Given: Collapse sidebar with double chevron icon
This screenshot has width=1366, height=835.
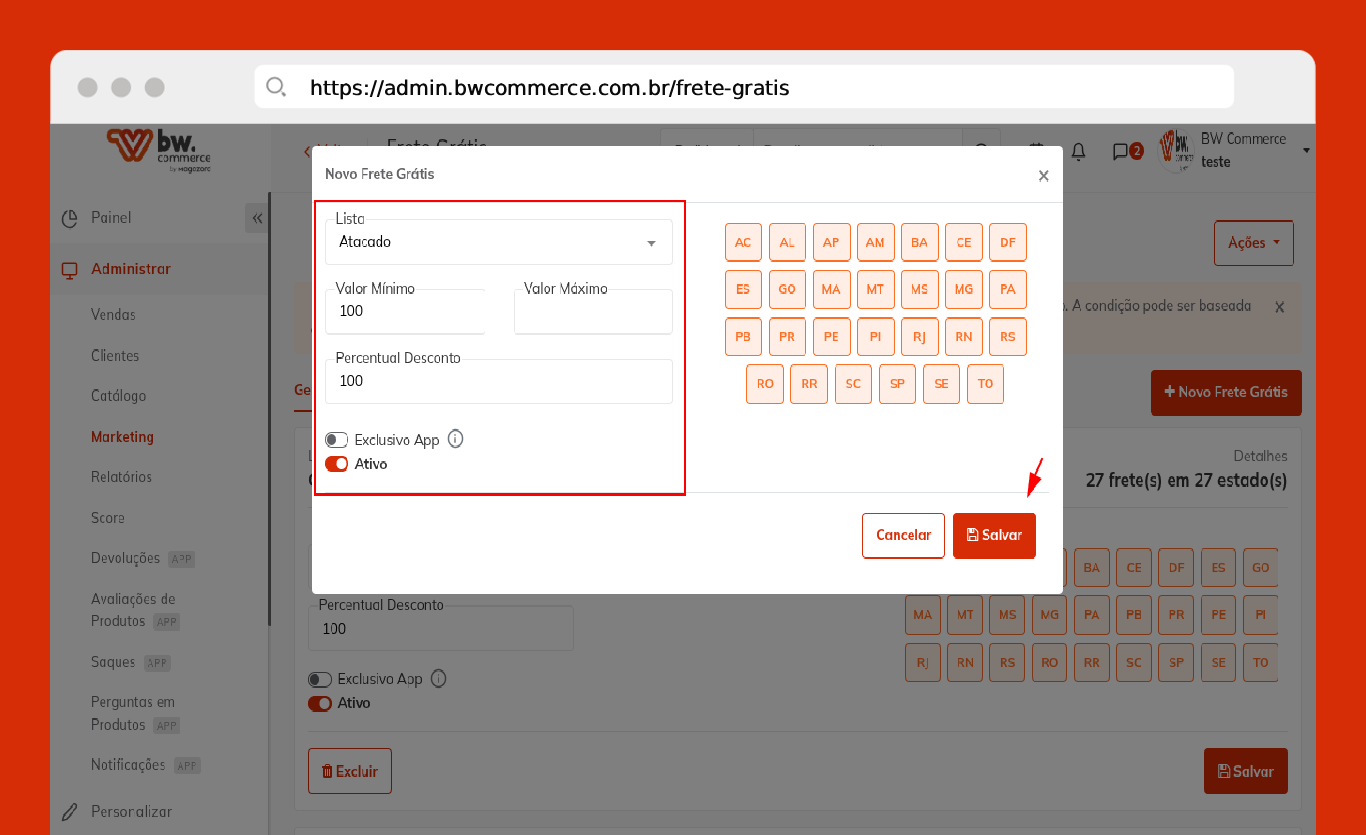Looking at the screenshot, I should coord(257,218).
